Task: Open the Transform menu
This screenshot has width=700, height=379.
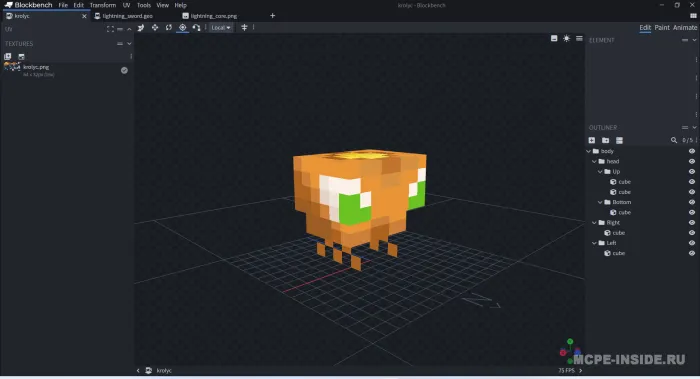Action: click(x=103, y=5)
